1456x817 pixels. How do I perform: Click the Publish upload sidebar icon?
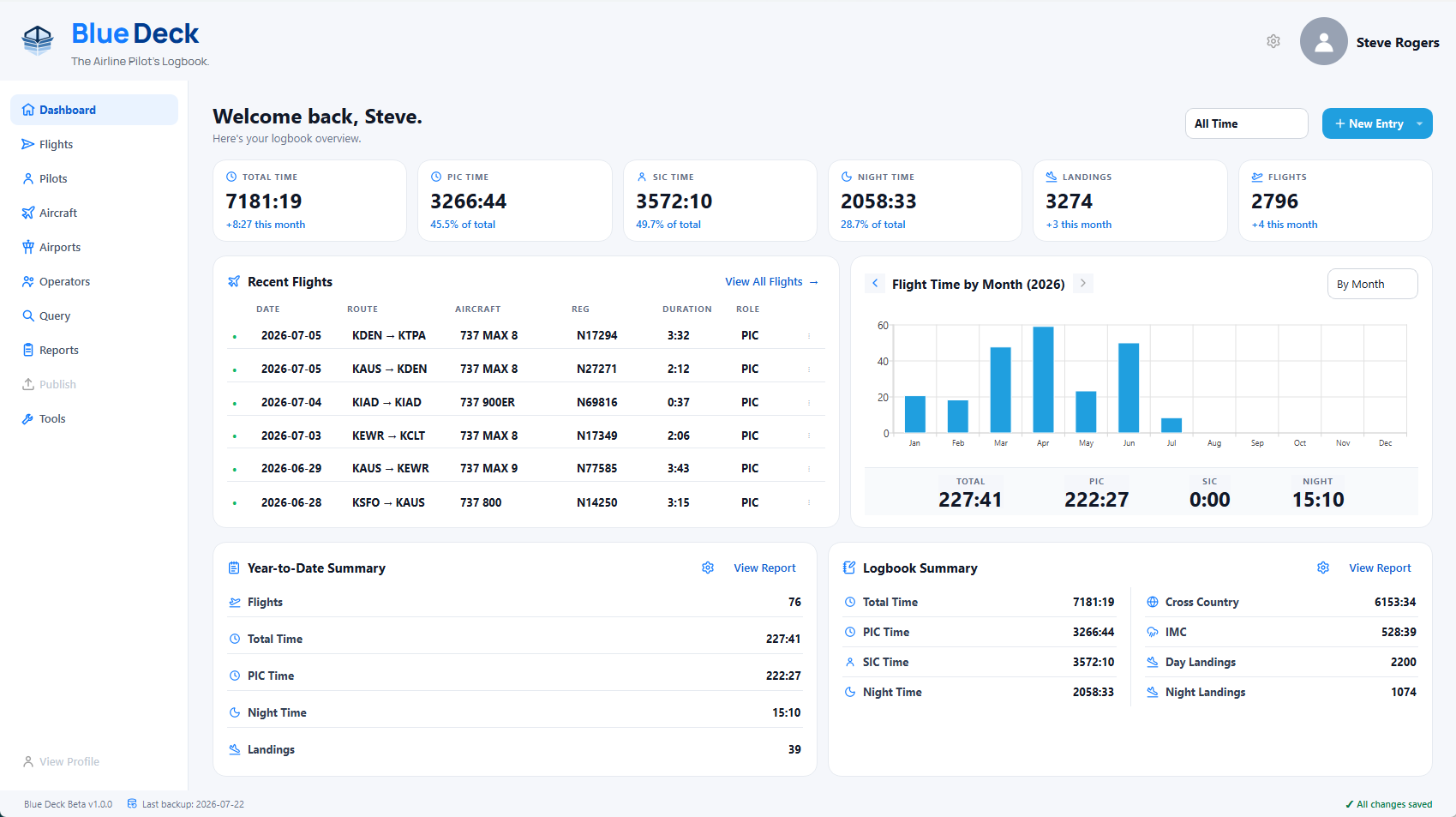[x=28, y=384]
